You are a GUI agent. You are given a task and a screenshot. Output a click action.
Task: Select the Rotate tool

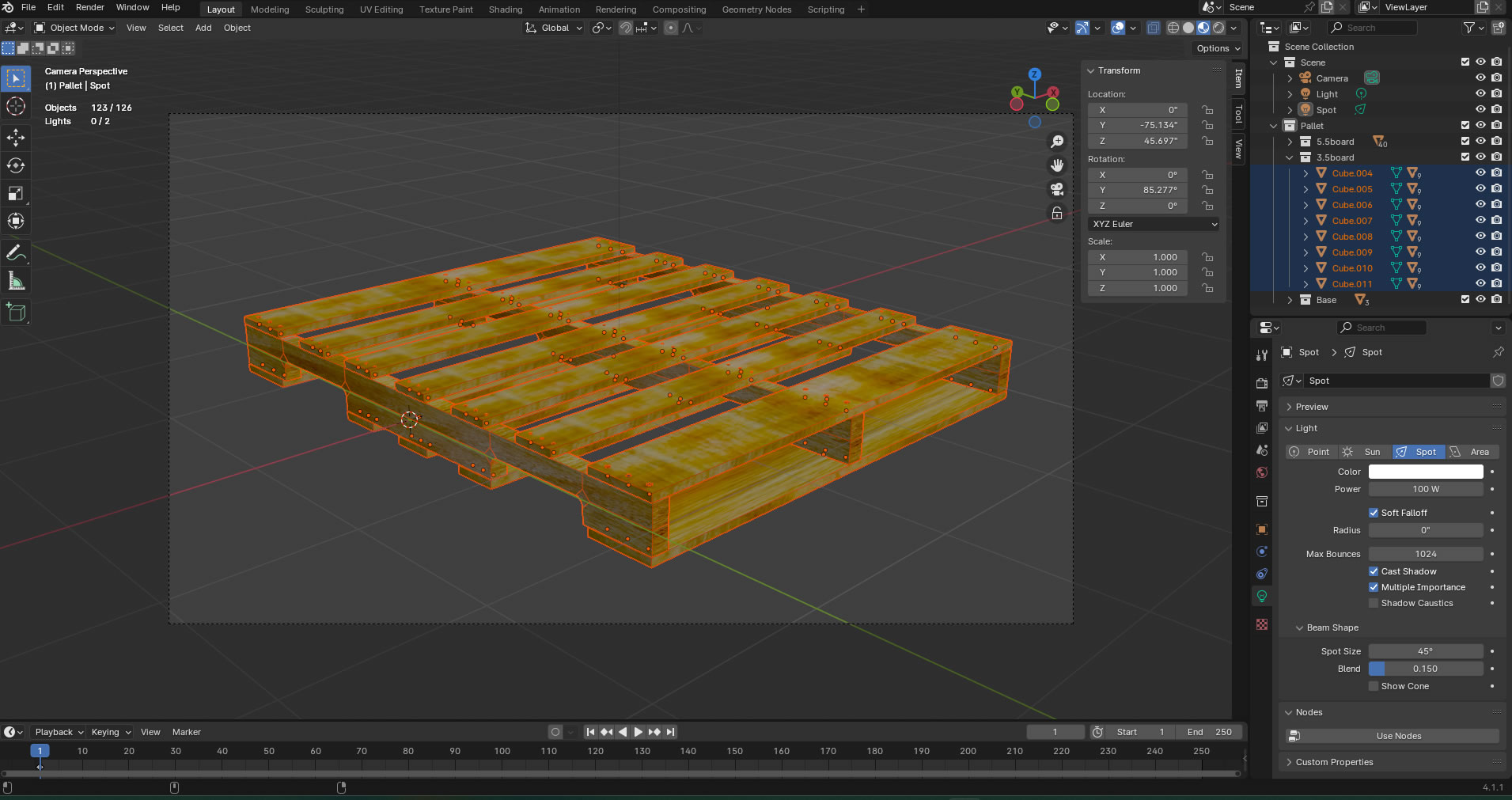pyautogui.click(x=16, y=165)
